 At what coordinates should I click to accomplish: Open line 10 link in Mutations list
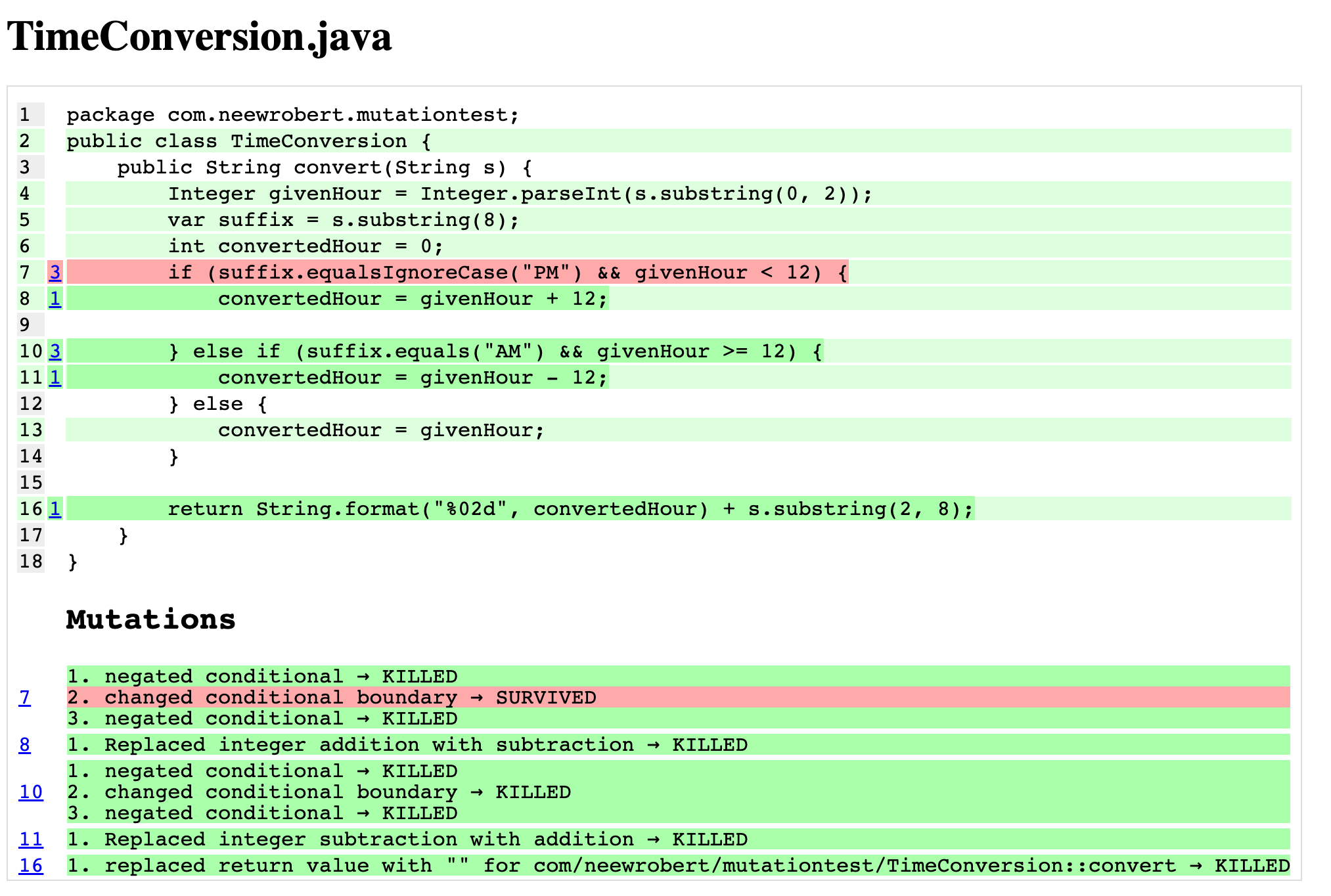(31, 792)
